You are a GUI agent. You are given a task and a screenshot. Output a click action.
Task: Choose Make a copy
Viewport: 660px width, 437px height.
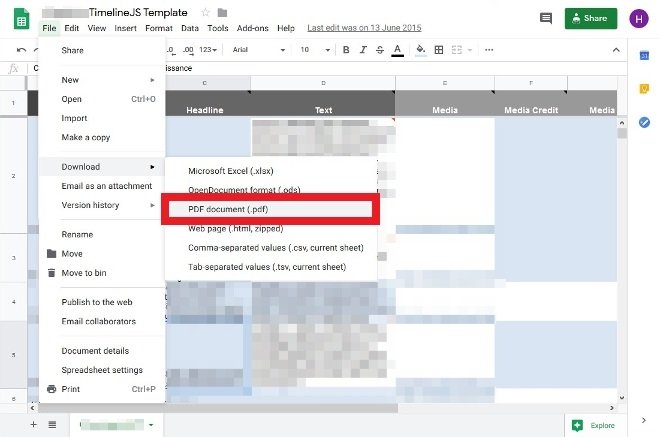click(x=101, y=137)
